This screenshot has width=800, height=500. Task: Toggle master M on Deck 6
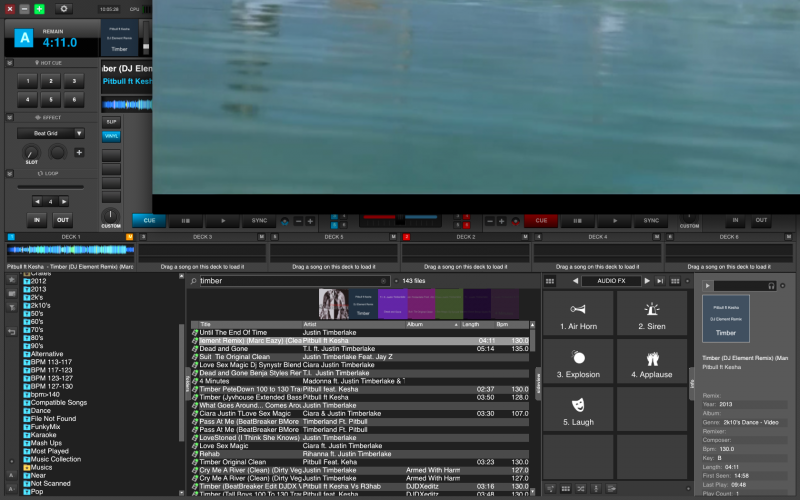coord(787,237)
